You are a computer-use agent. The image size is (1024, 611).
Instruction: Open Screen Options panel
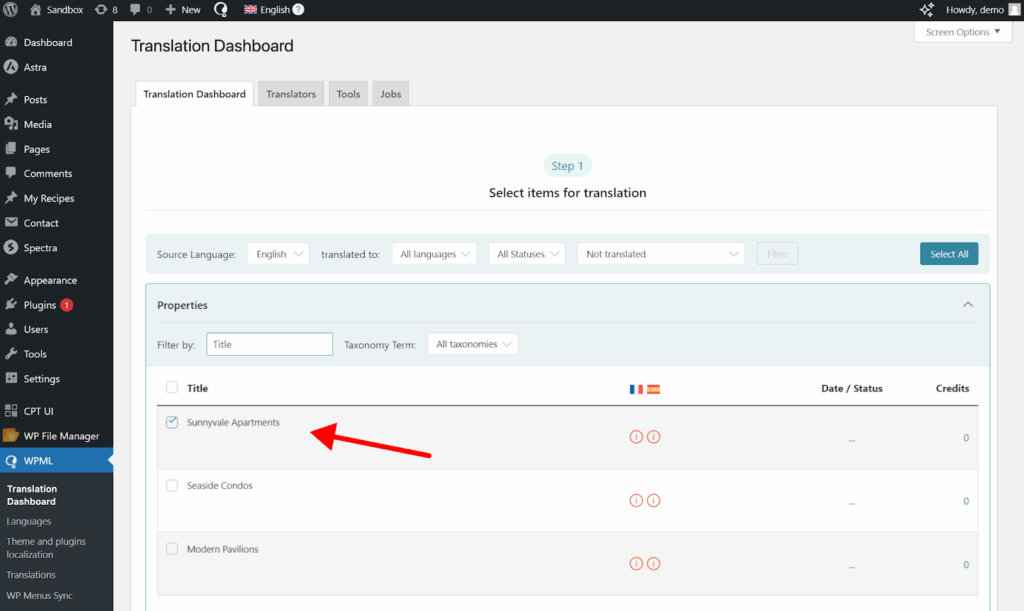click(962, 32)
